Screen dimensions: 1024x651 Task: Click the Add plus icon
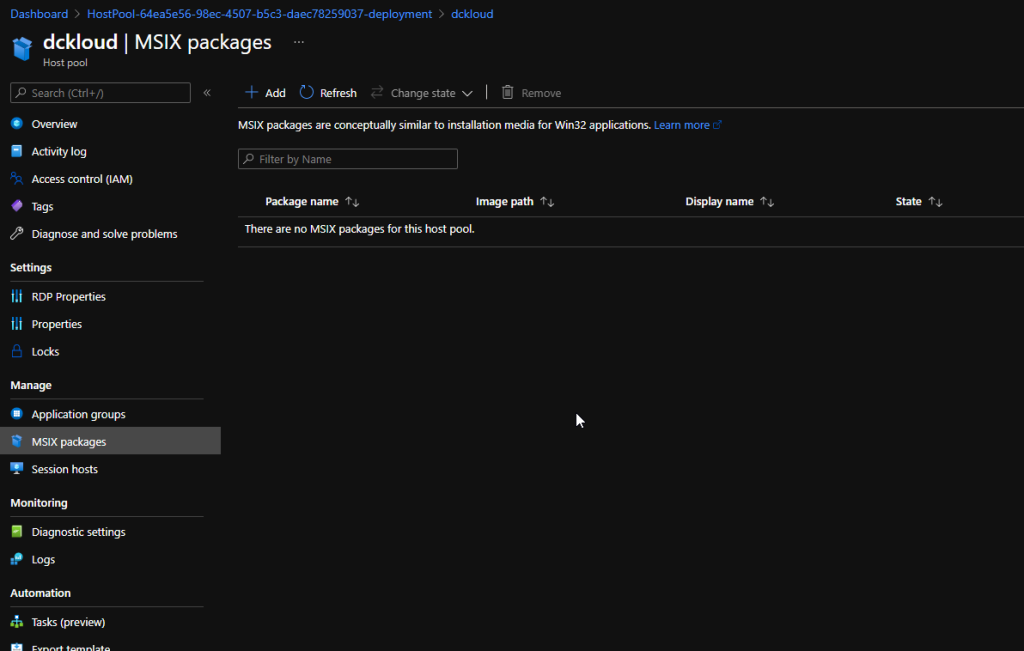tap(251, 92)
